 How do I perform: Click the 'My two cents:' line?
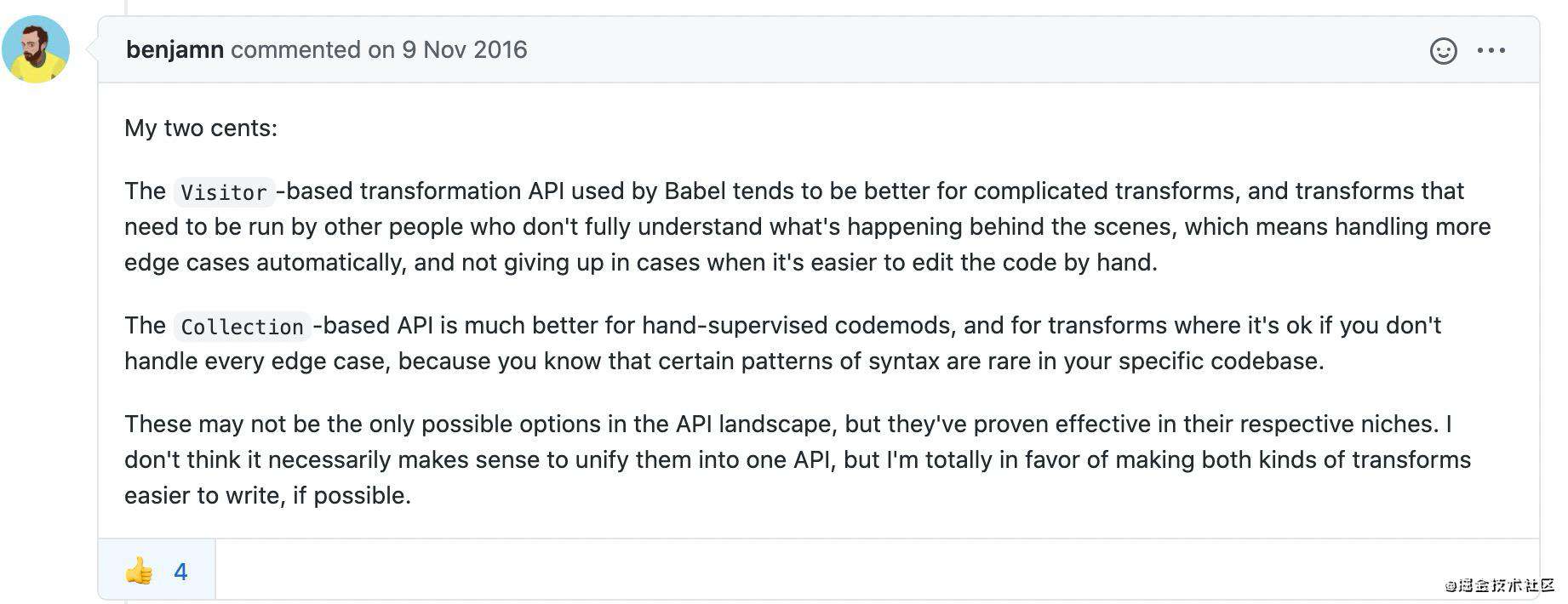tap(201, 128)
